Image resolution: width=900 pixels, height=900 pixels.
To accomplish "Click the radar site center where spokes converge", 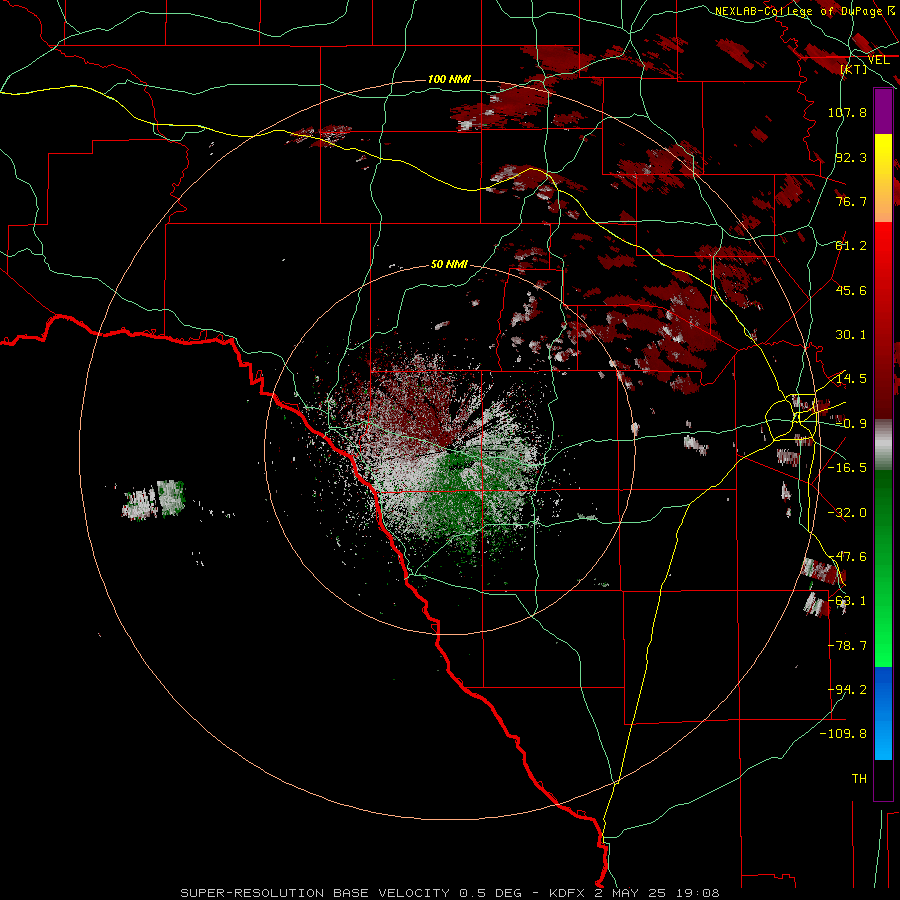I will click(x=452, y=448).
